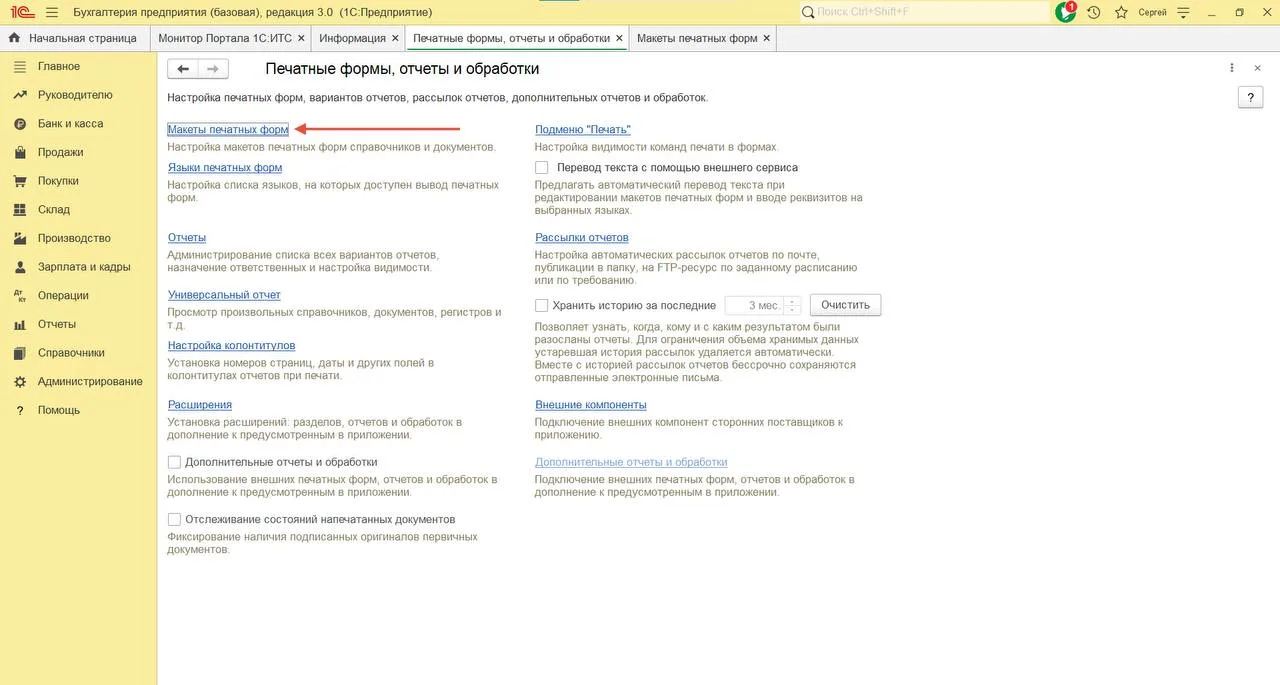
Task: Click the Справочники sidebar icon
Action: click(19, 353)
